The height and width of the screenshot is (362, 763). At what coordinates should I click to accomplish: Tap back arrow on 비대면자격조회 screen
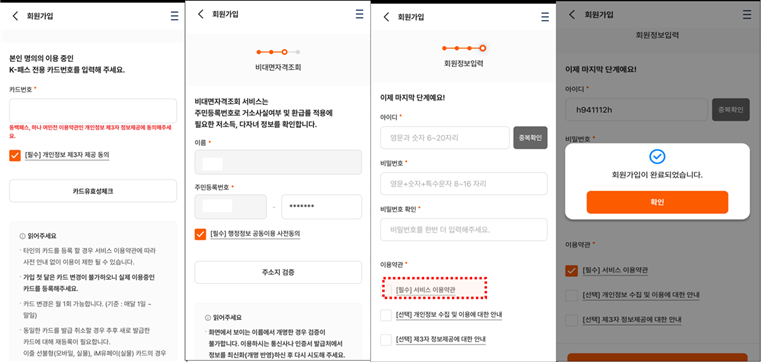200,14
